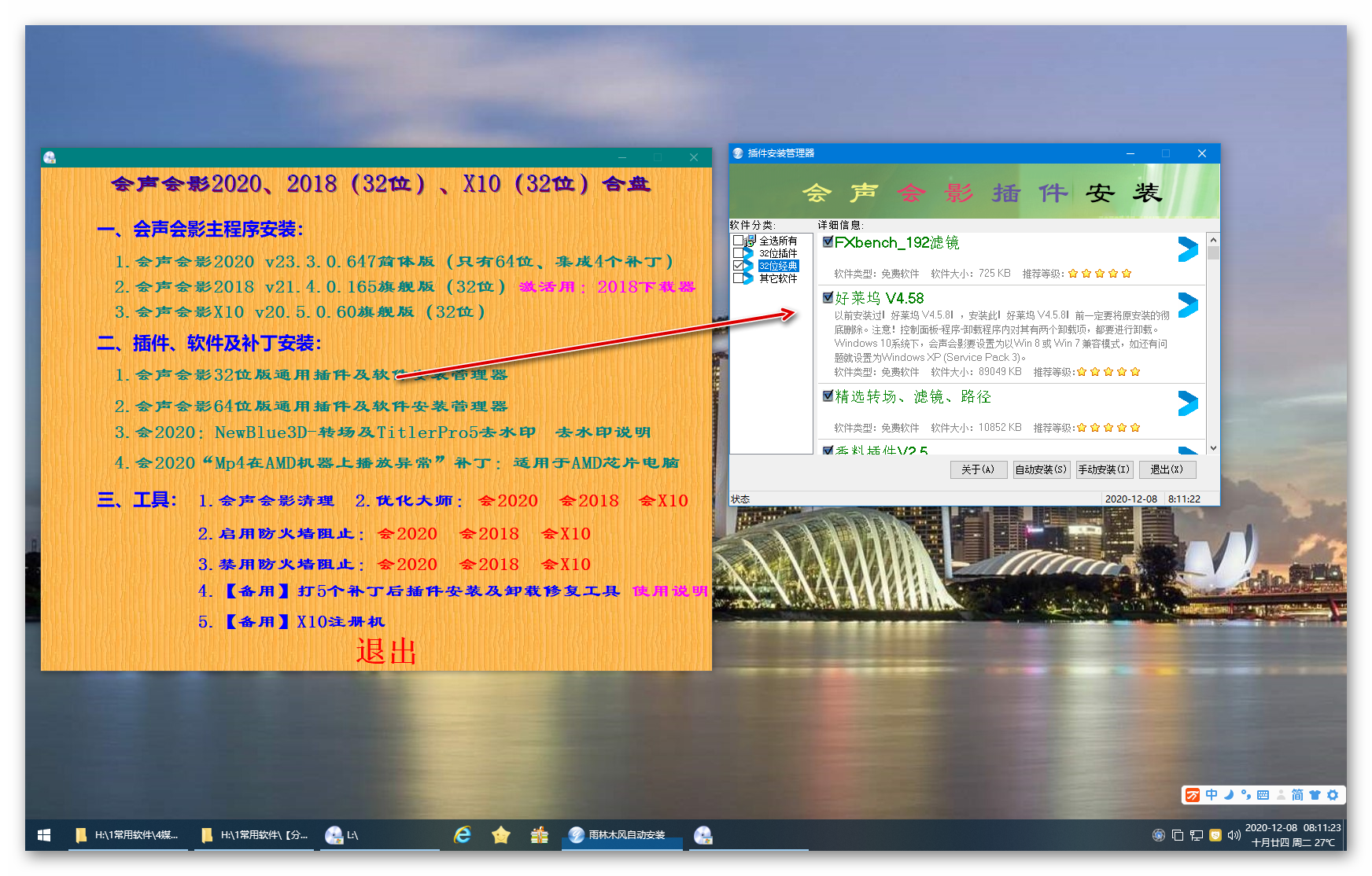
Task: Open the Windows Start button
Action: click(x=44, y=835)
